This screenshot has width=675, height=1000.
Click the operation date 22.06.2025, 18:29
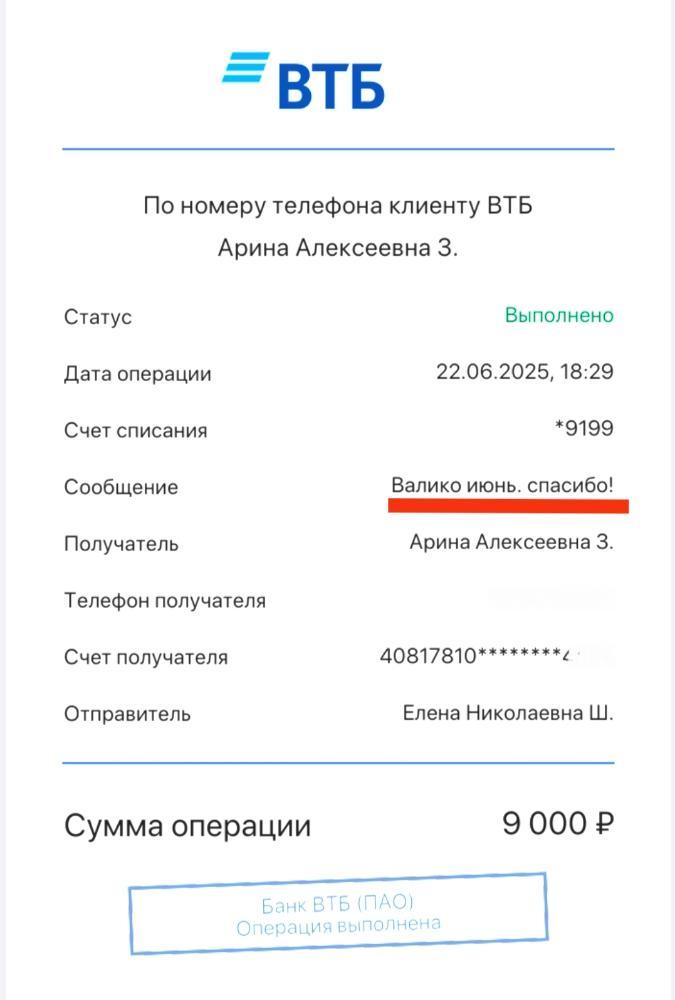pyautogui.click(x=524, y=371)
